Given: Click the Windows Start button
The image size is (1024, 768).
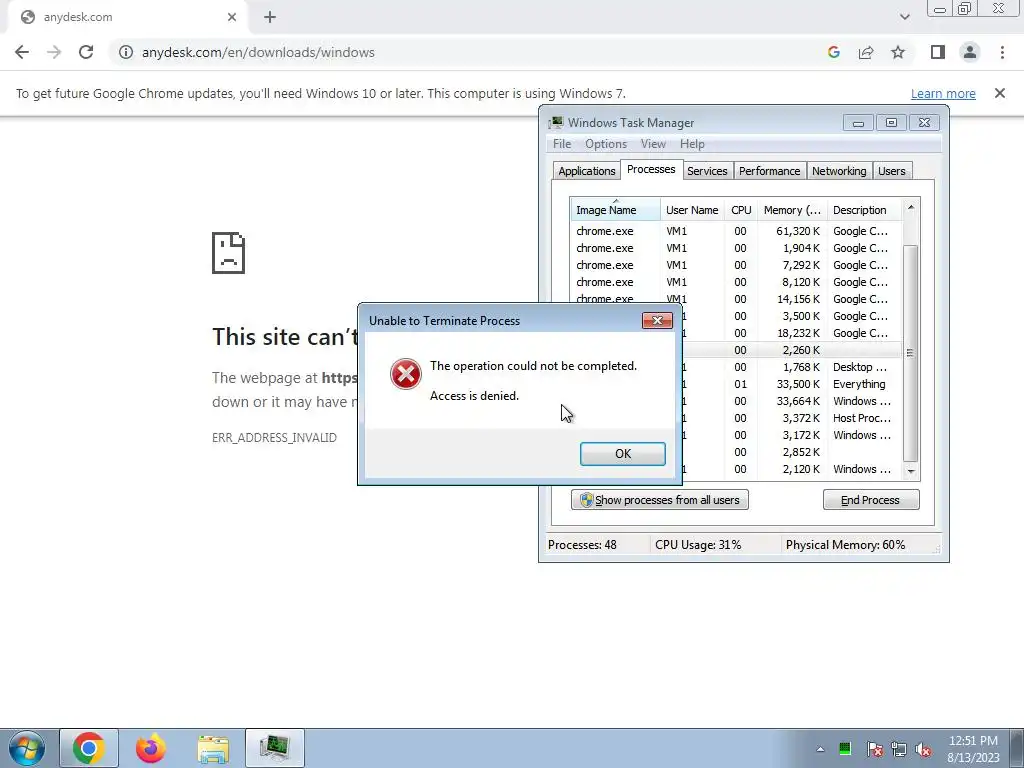Looking at the screenshot, I should [27, 748].
